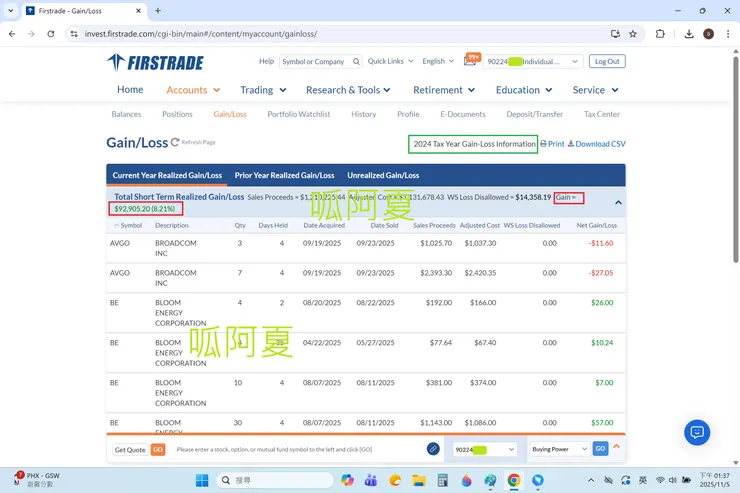This screenshot has height=493, width=740.
Task: Open the messages inbox icon with 99+ badge
Action: [471, 60]
